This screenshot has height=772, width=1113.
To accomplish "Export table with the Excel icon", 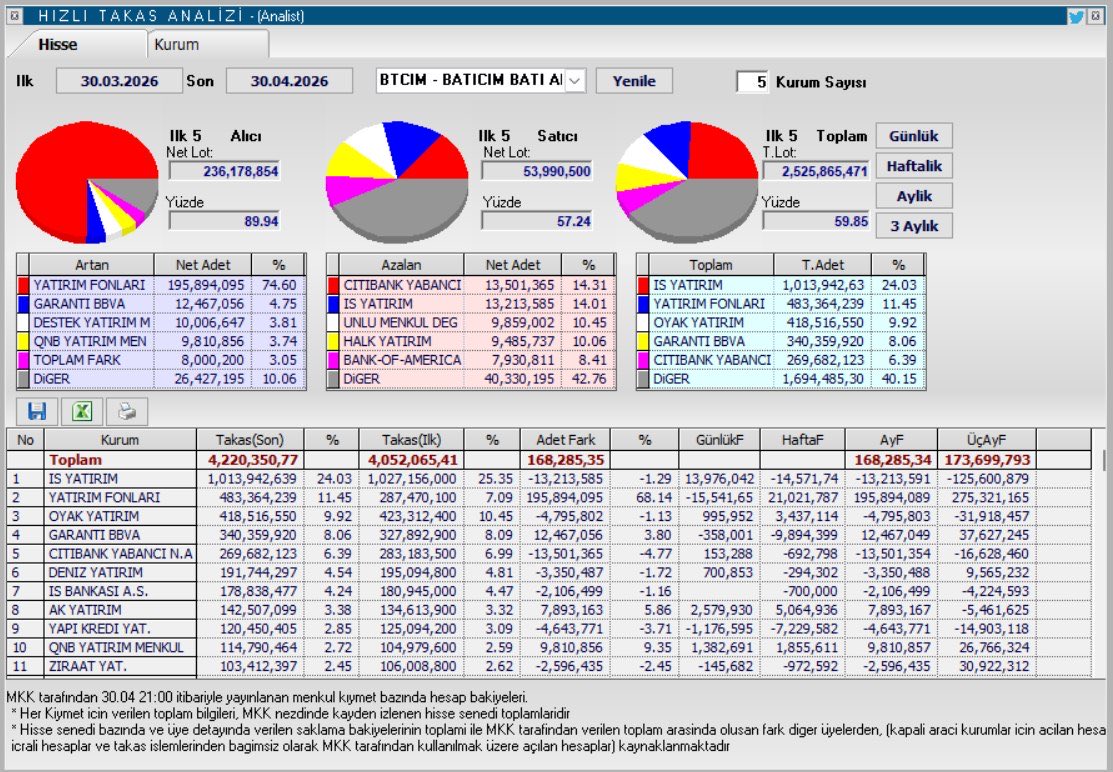I will [x=82, y=411].
